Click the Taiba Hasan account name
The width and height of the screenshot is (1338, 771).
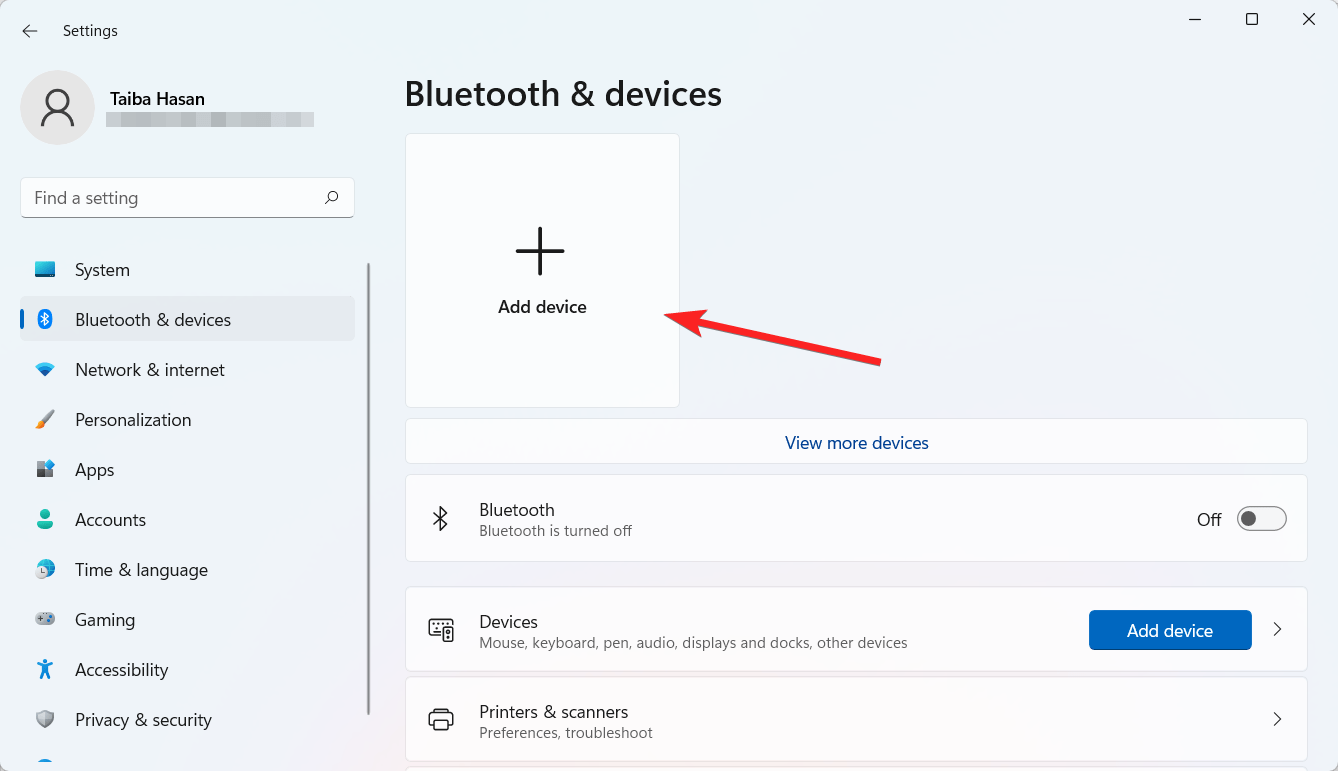[157, 99]
